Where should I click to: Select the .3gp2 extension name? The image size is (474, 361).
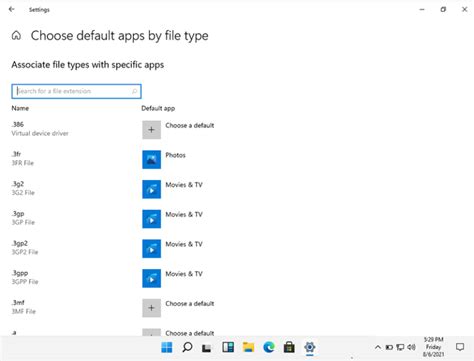pyautogui.click(x=20, y=243)
